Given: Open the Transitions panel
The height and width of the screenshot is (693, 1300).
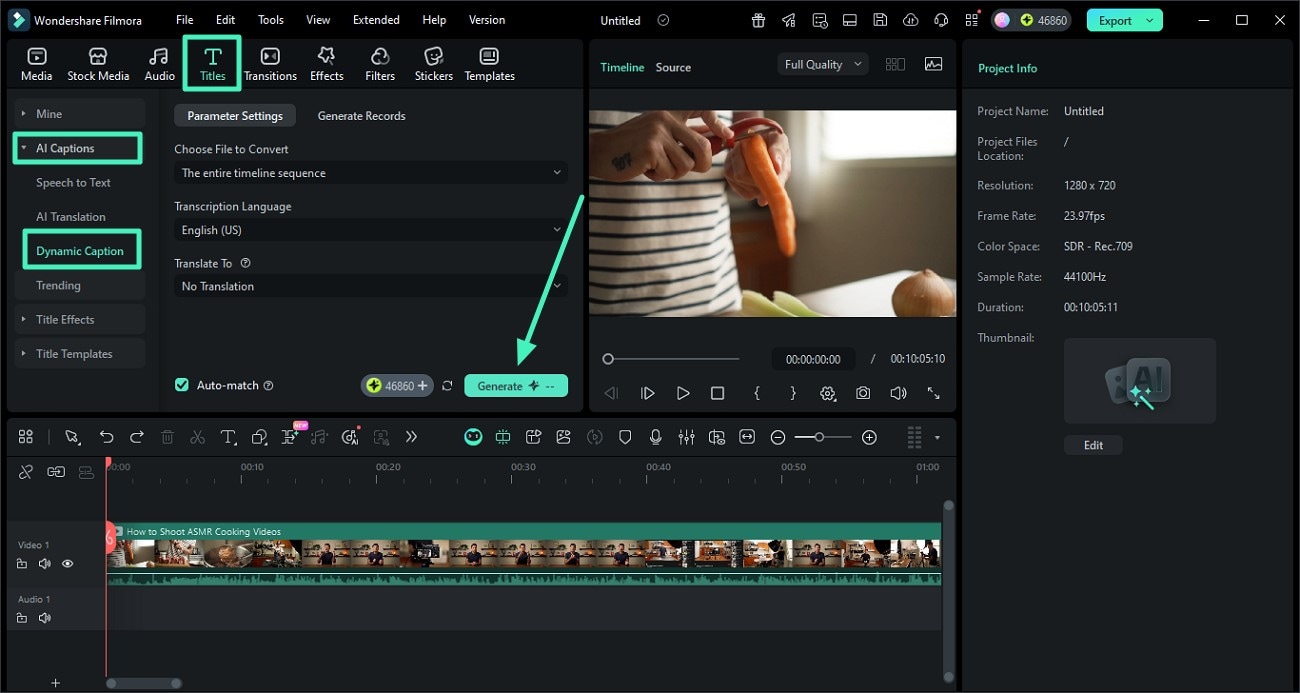Looking at the screenshot, I should 270,62.
